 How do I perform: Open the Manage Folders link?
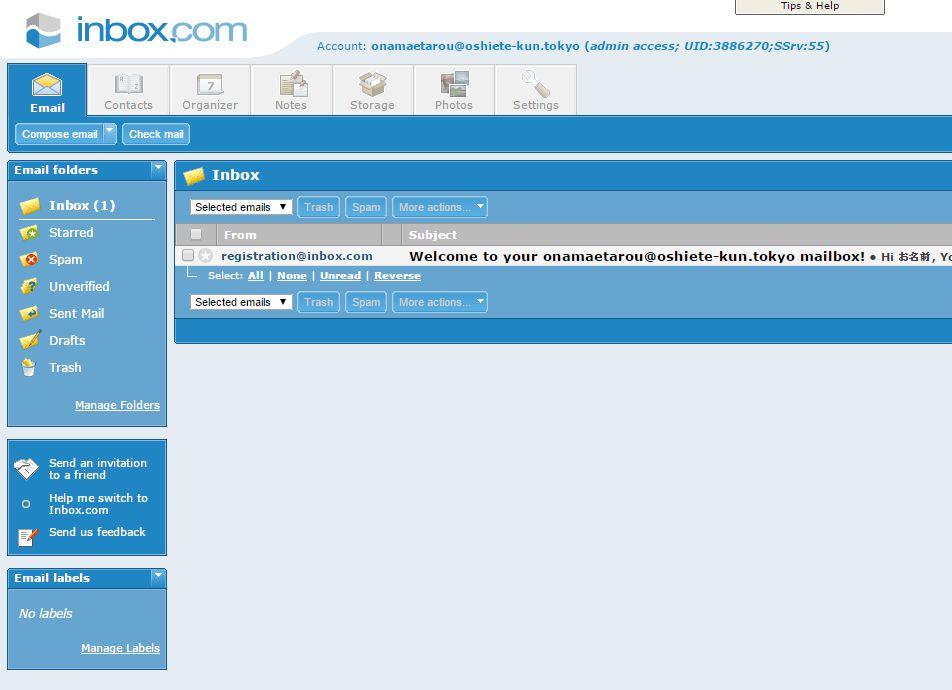(x=117, y=405)
